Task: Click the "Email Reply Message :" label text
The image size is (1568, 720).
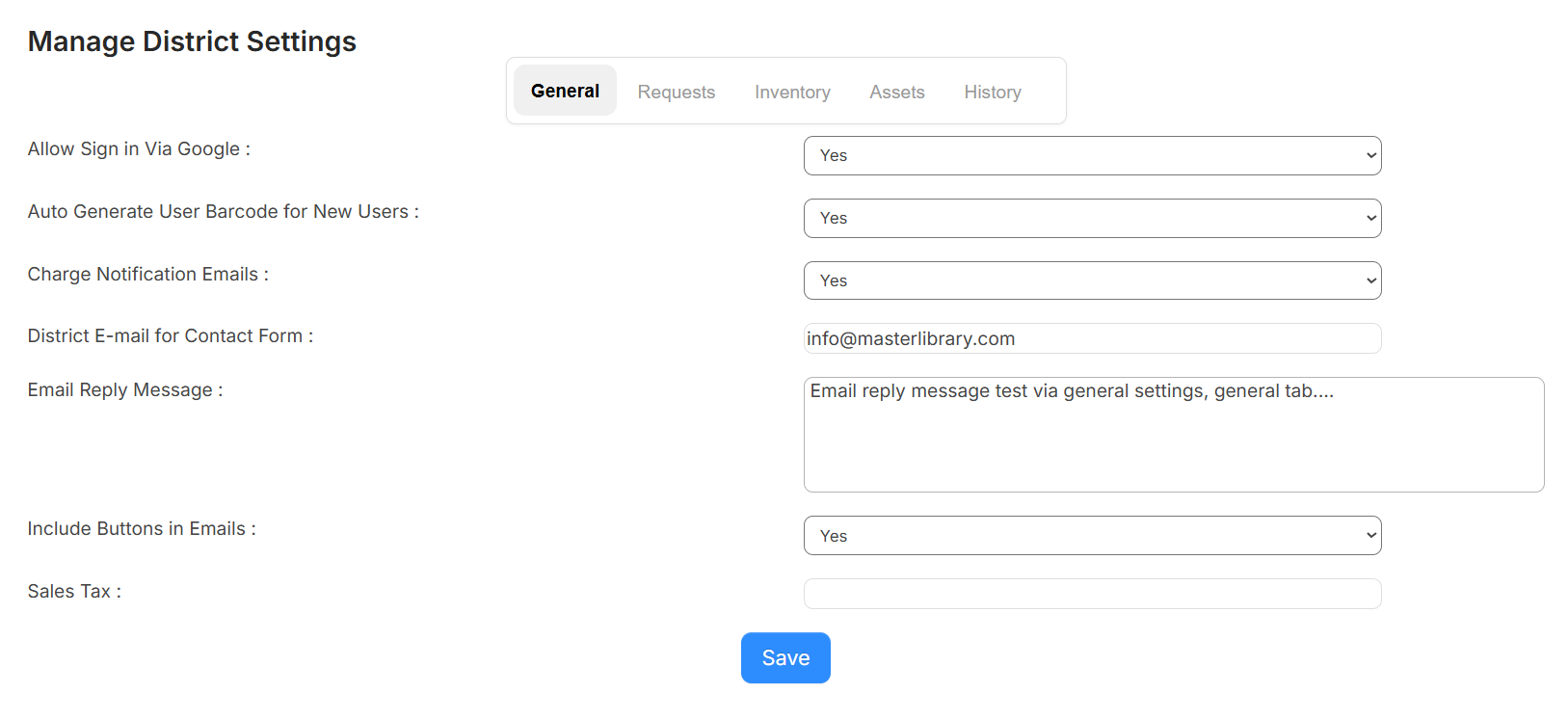Action: pos(125,389)
